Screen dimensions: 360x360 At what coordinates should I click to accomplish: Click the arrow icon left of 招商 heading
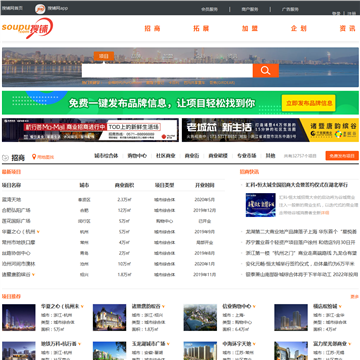5,158
